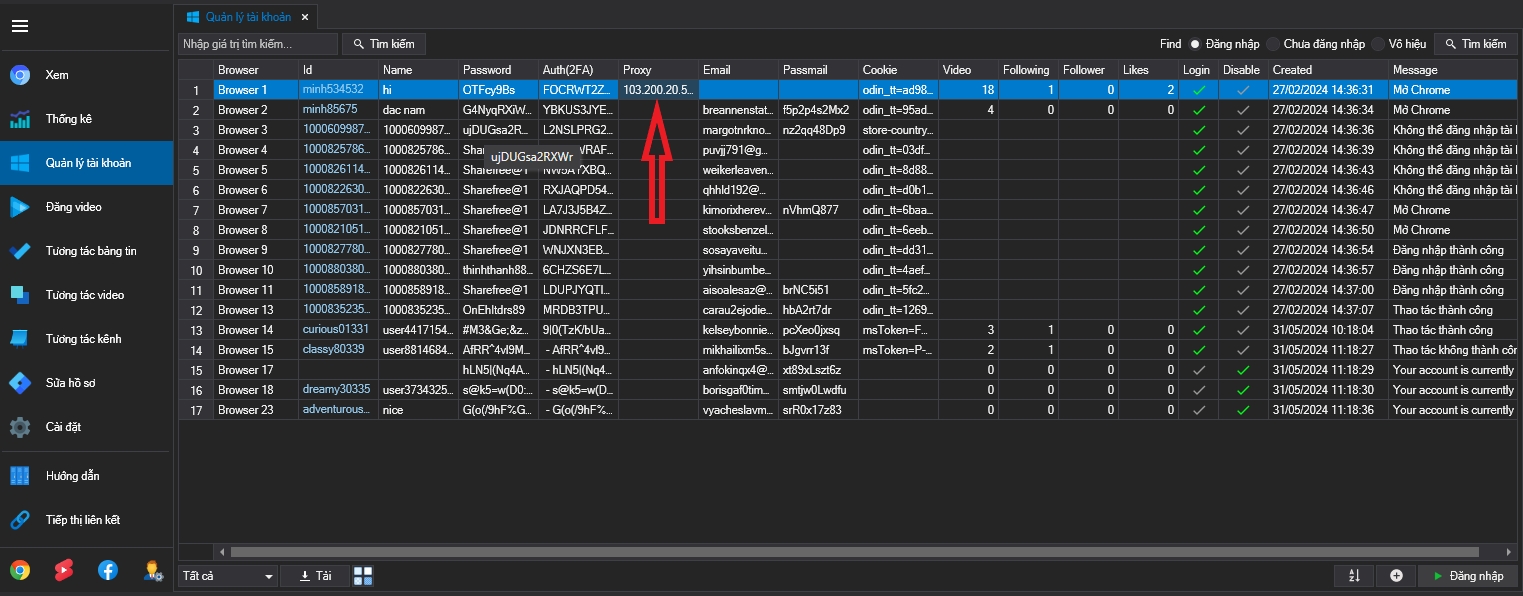This screenshot has width=1523, height=596.
Task: Open Đăng video from the sidebar
Action: (73, 207)
